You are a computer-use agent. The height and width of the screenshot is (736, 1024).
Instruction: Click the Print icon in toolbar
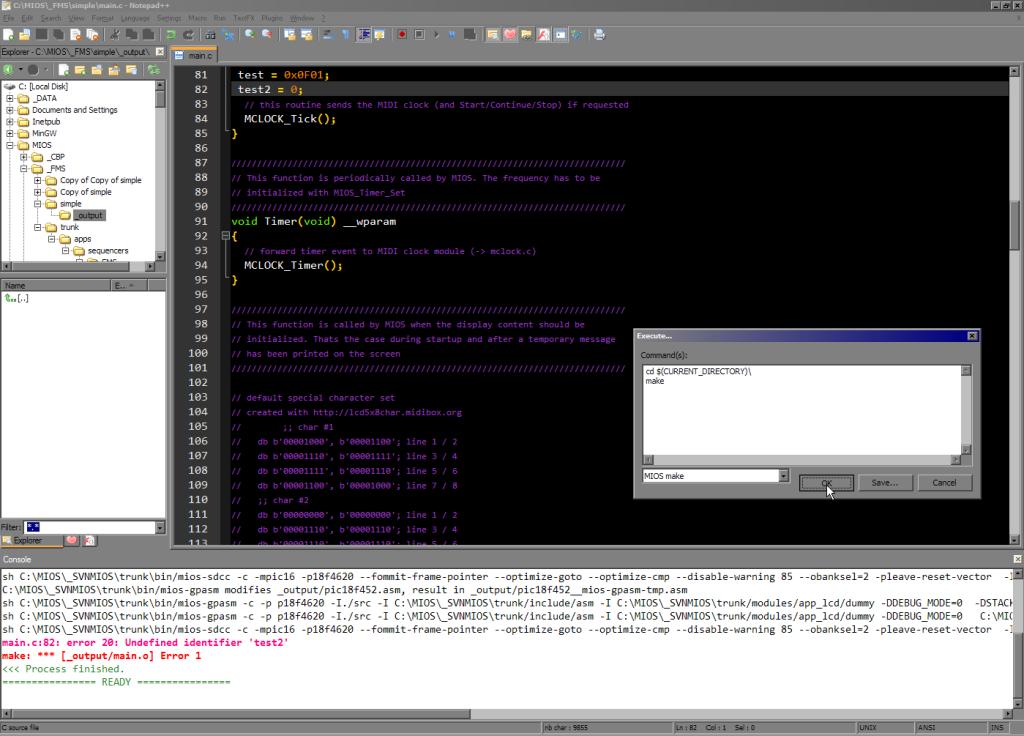click(x=599, y=34)
